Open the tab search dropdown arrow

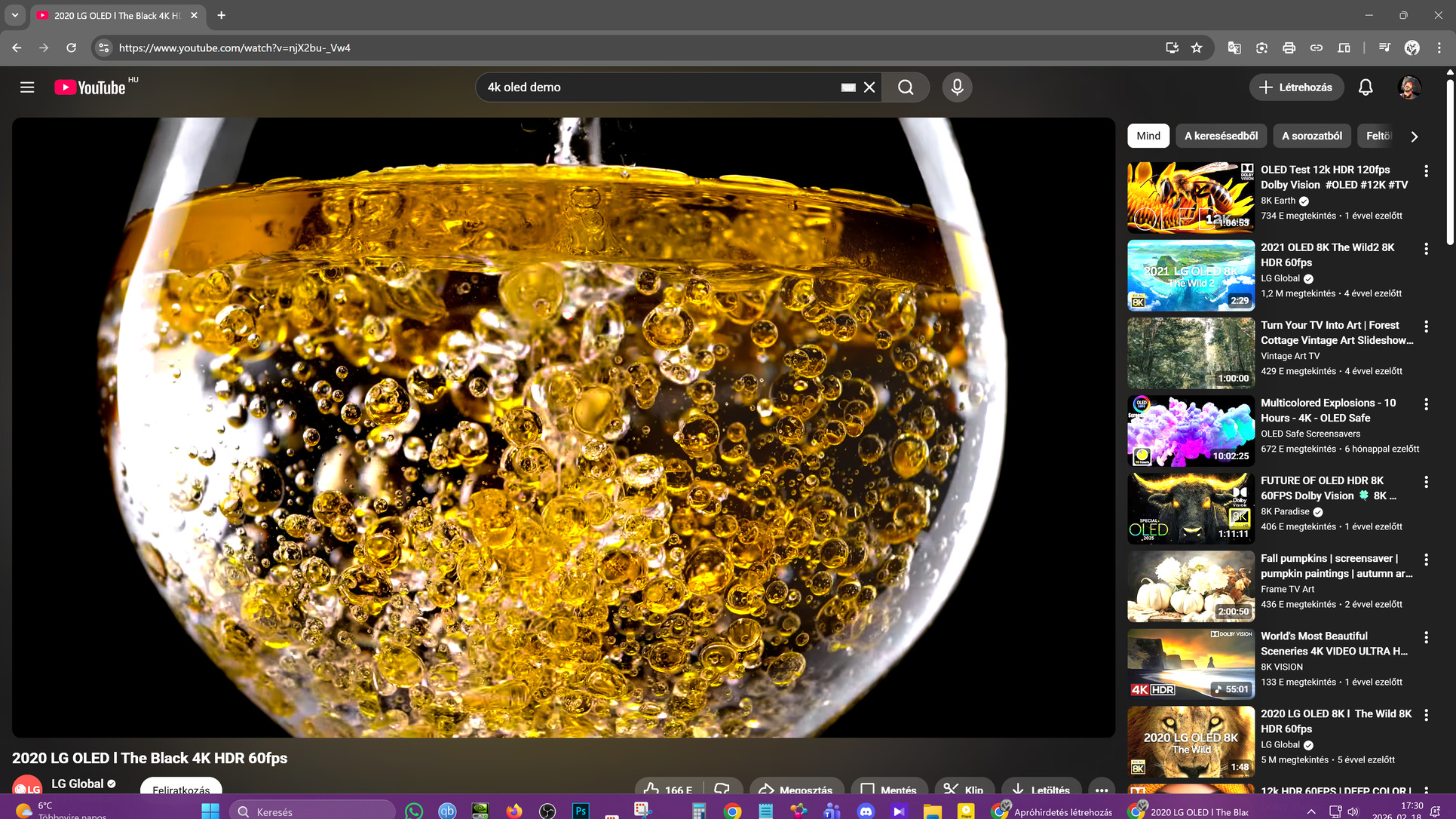[x=14, y=15]
